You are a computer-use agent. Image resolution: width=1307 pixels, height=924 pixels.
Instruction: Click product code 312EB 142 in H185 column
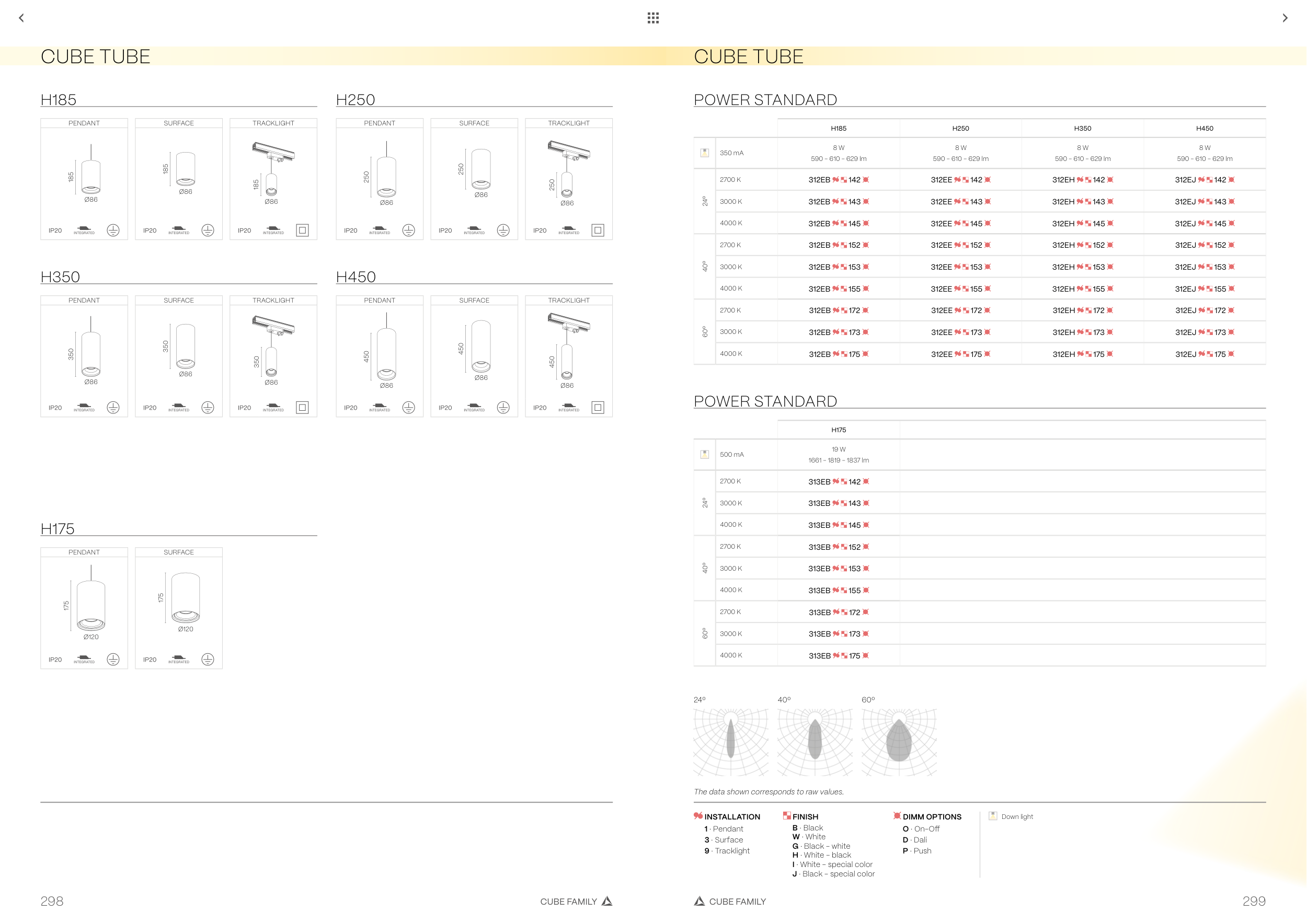pos(839,180)
